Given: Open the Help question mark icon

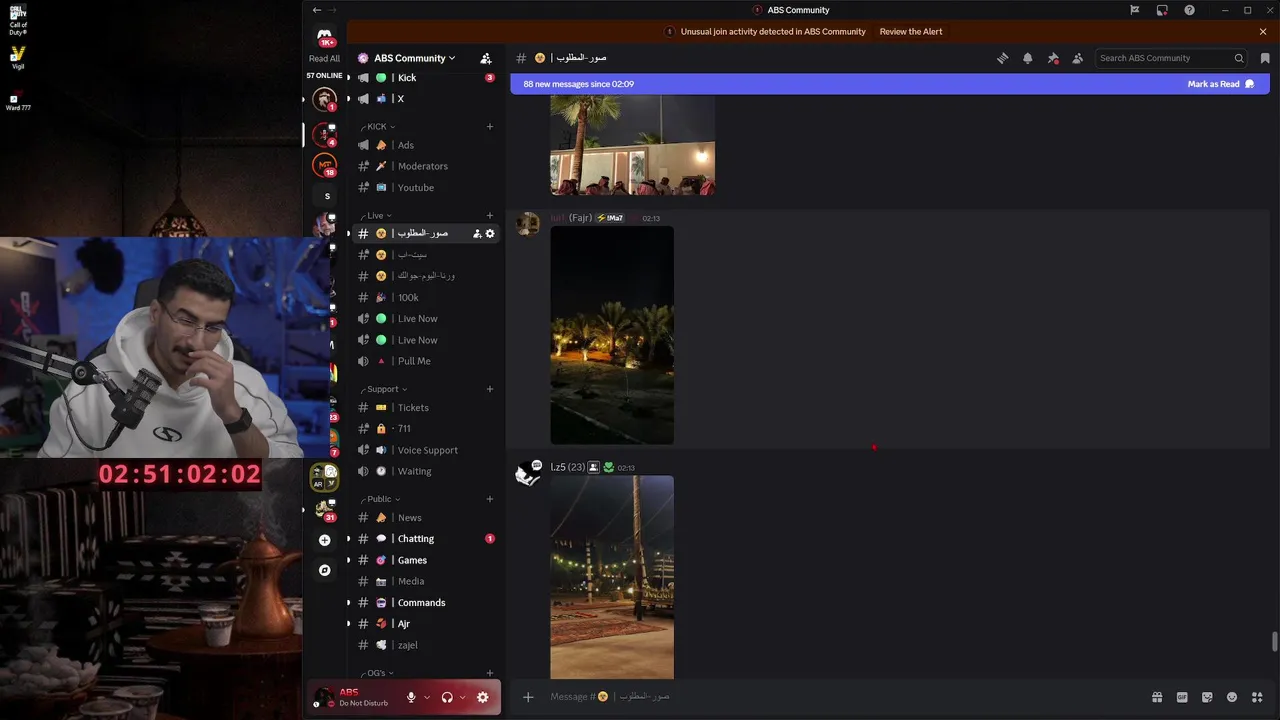Looking at the screenshot, I should pos(1189,10).
